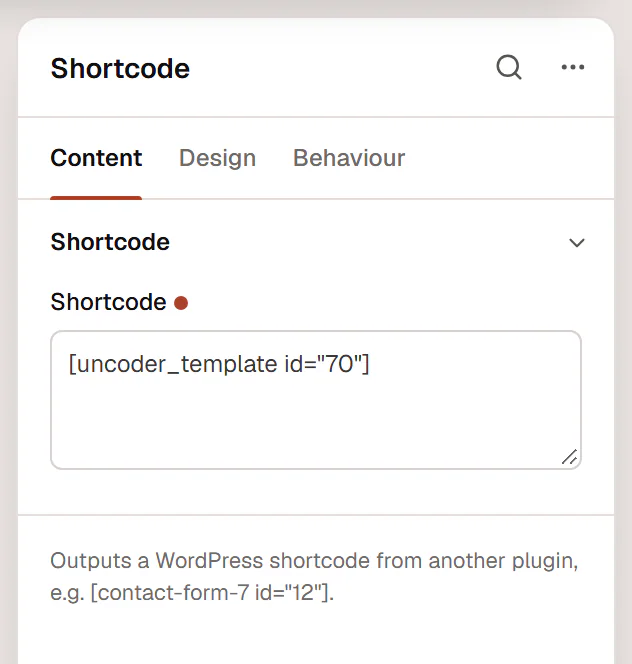The image size is (632, 664).
Task: Click the red dot beside Shortcode label
Action: point(181,303)
